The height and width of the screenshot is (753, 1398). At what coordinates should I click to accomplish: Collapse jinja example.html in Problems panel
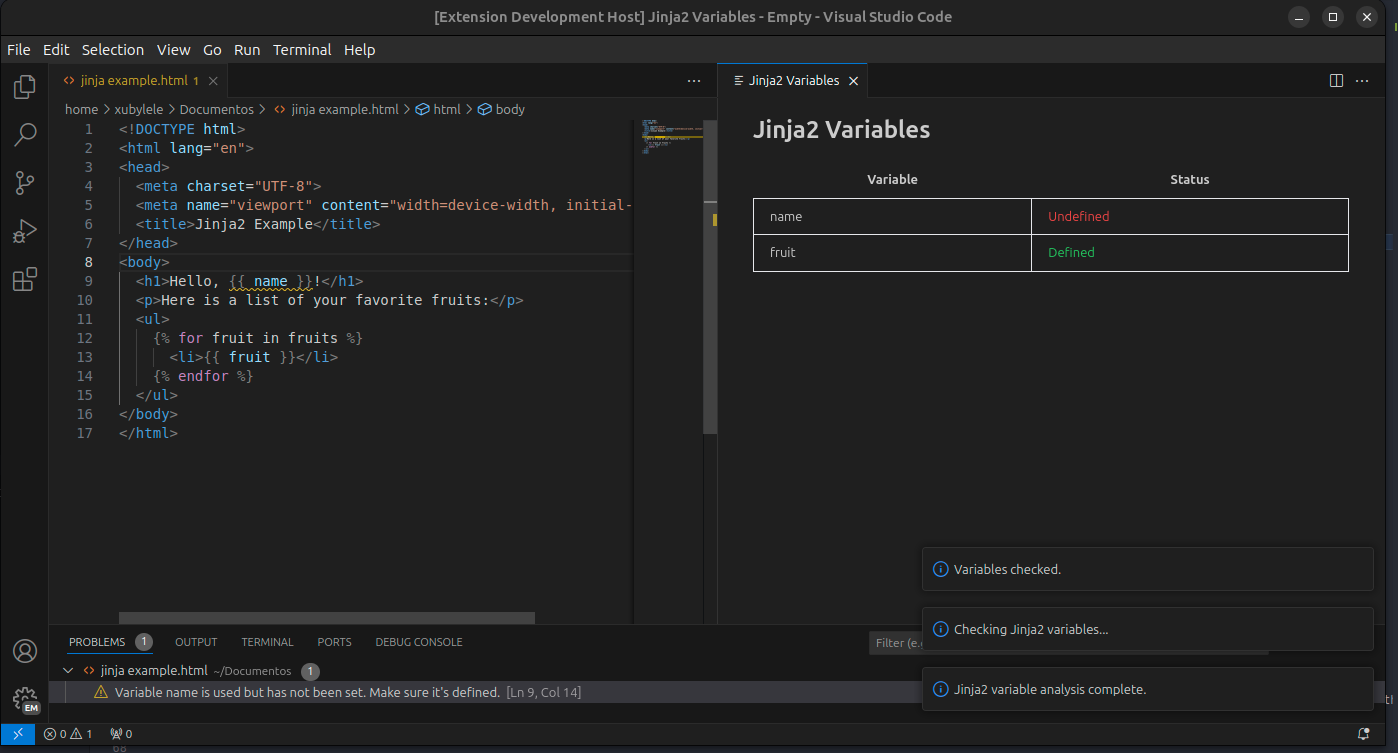click(68, 671)
